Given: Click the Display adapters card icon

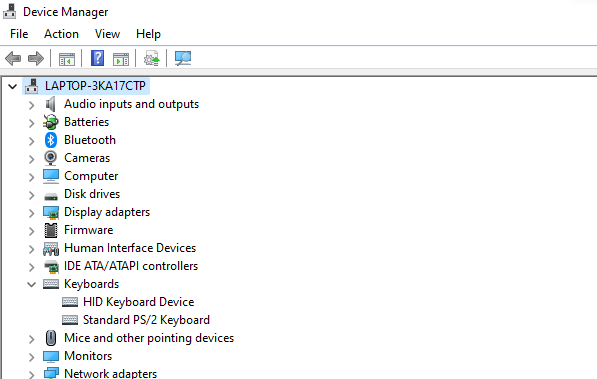Looking at the screenshot, I should tap(51, 213).
